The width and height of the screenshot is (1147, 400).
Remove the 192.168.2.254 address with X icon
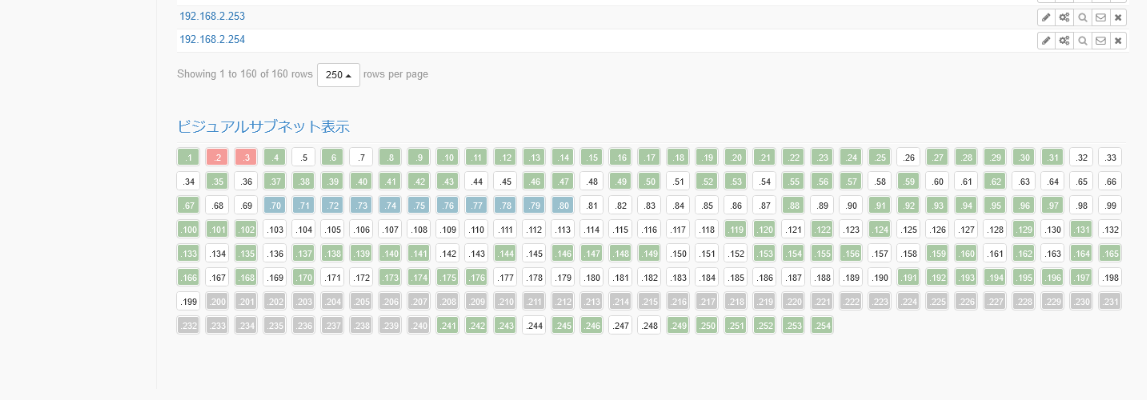point(1118,40)
